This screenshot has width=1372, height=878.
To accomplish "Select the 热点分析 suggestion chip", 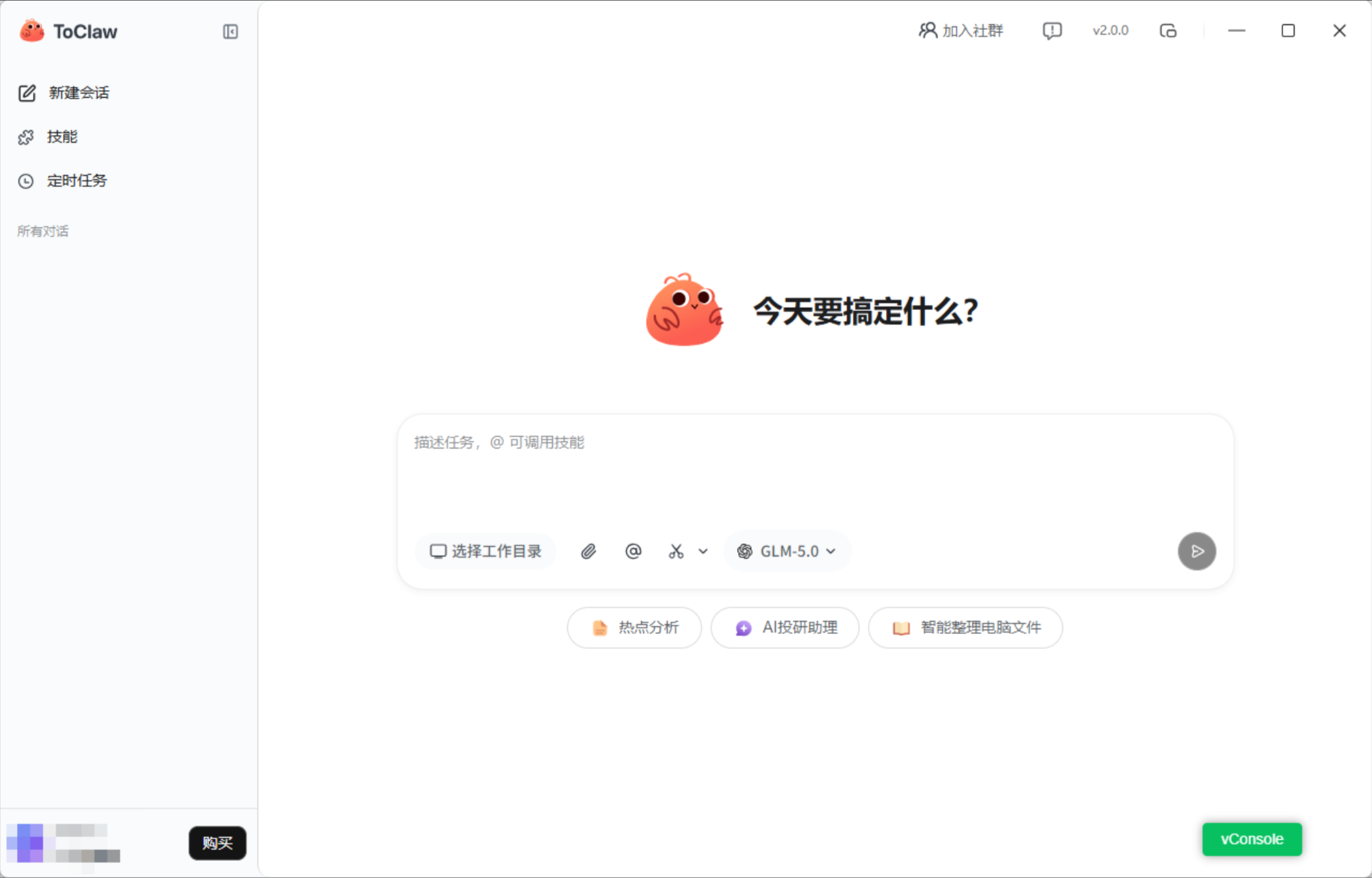I will (x=634, y=627).
